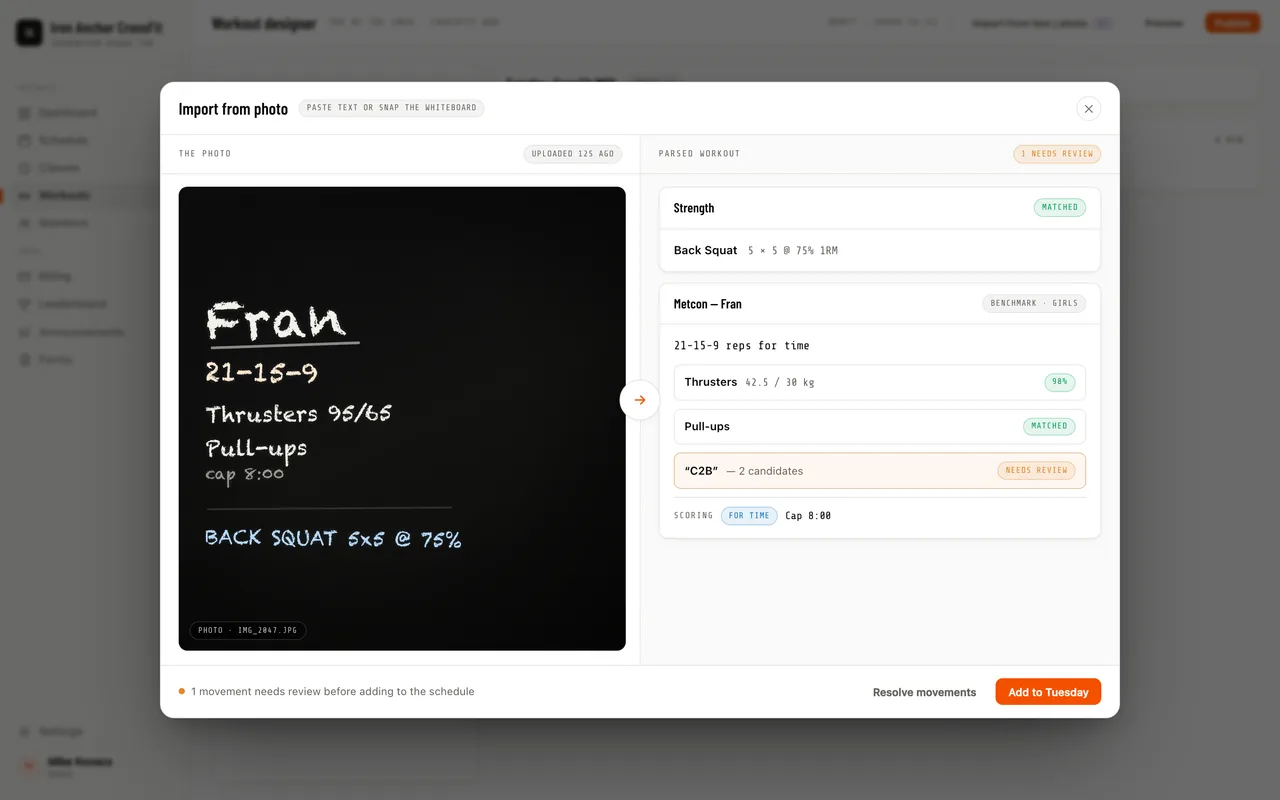Click the "2 candidates" text

click(x=771, y=471)
